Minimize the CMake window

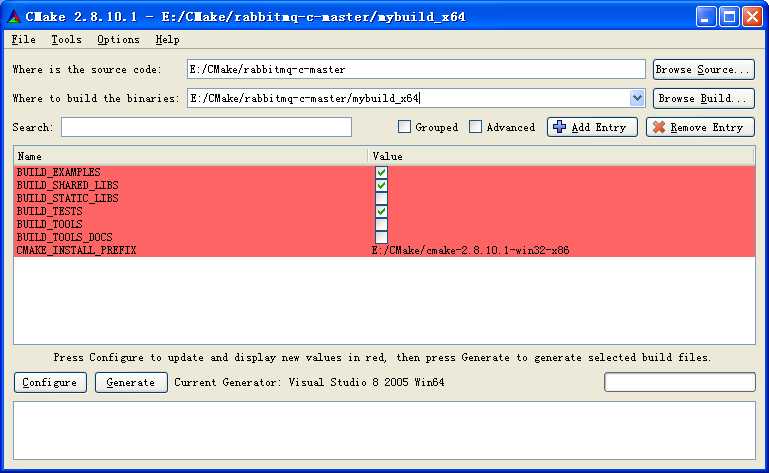[x=706, y=17]
